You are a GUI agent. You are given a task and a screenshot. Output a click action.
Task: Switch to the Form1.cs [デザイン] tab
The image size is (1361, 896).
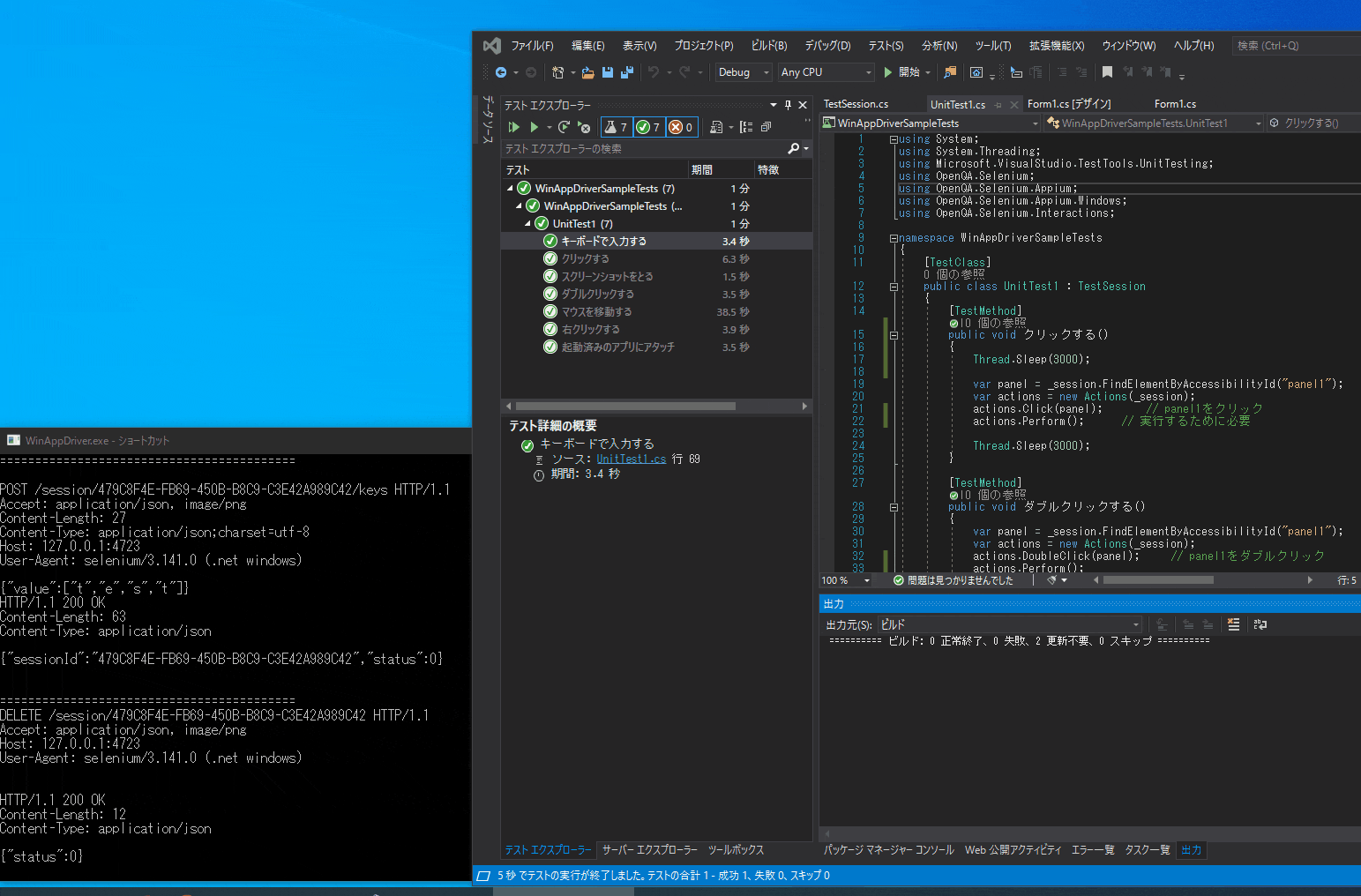pyautogui.click(x=1069, y=104)
